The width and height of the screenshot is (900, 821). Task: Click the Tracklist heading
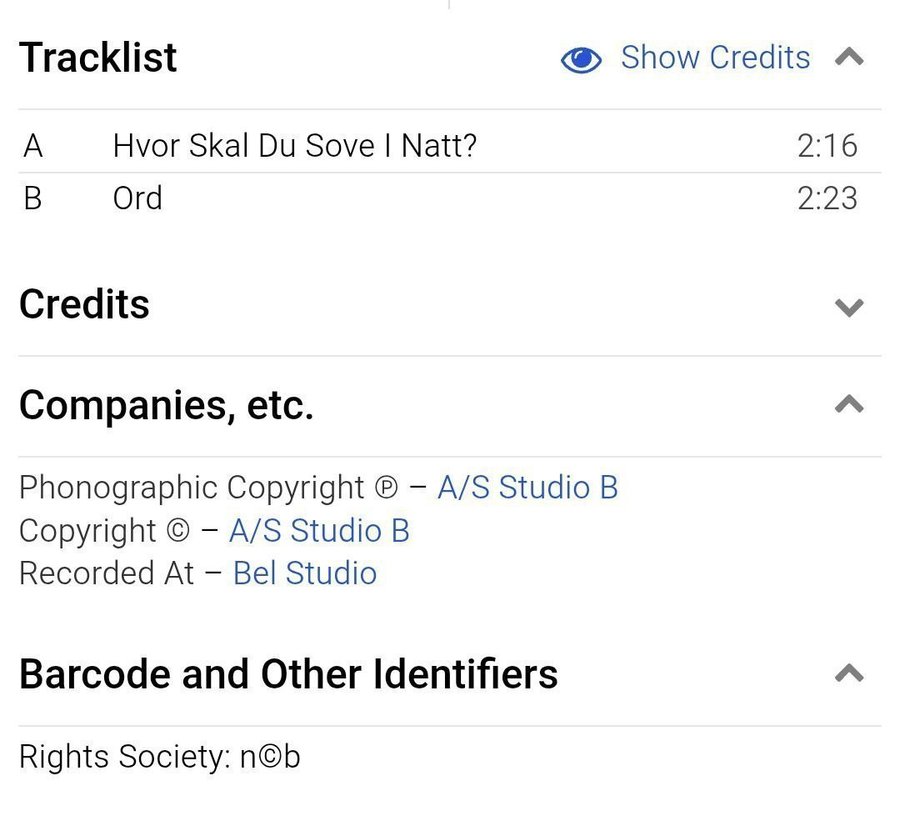tap(98, 58)
